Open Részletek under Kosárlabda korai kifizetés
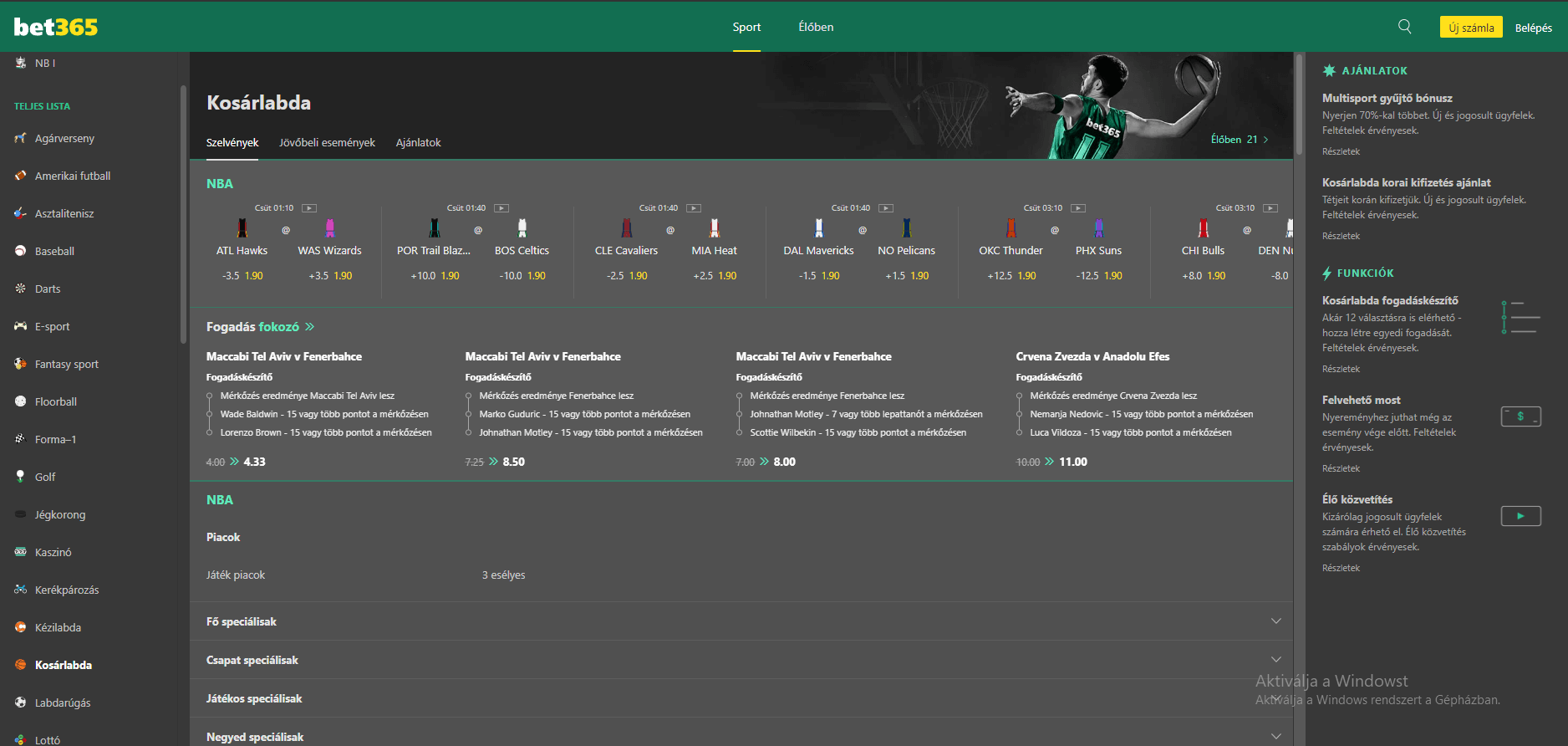 [x=1341, y=236]
